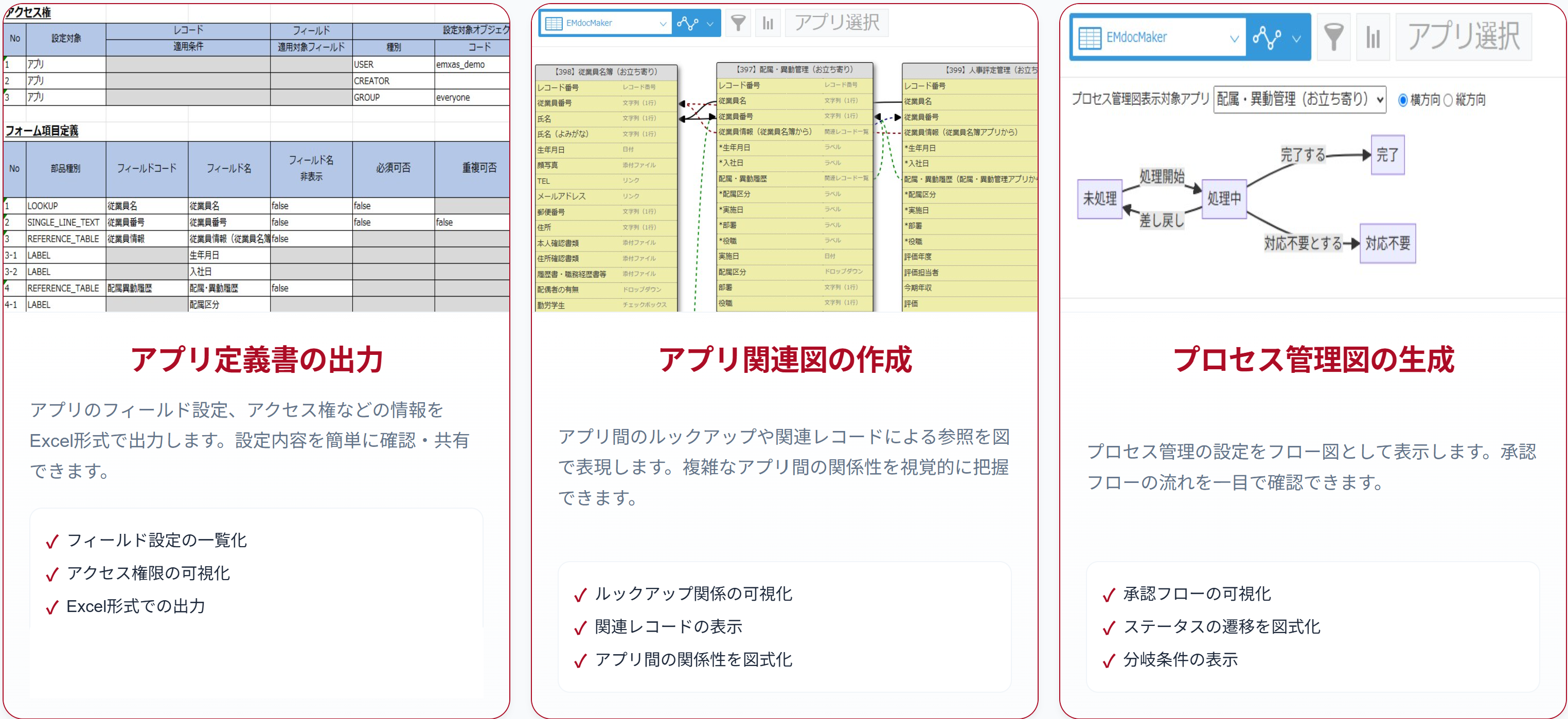Image resolution: width=1568 pixels, height=719 pixels.
Task: Open the 配属・異動管理 app dropdown
Action: click(1299, 99)
